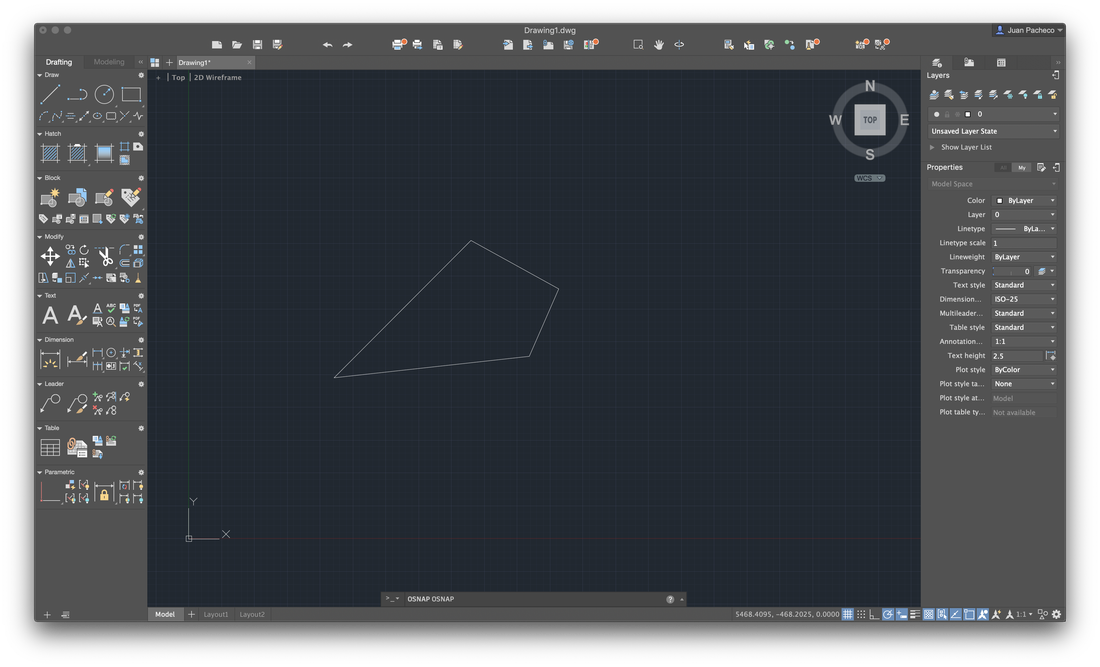Screen dimensions: 1100x667
Task: Select the Multileader tool
Action: pos(50,403)
